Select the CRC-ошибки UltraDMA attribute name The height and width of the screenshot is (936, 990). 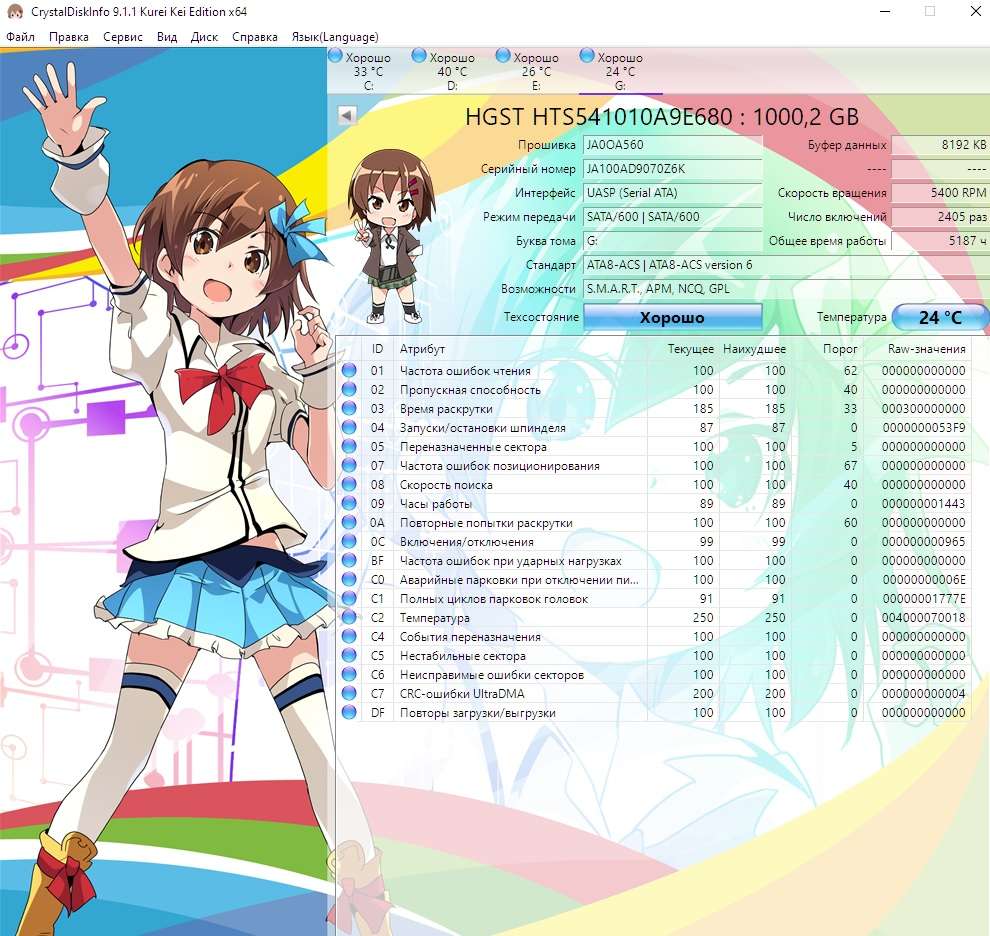tap(462, 693)
